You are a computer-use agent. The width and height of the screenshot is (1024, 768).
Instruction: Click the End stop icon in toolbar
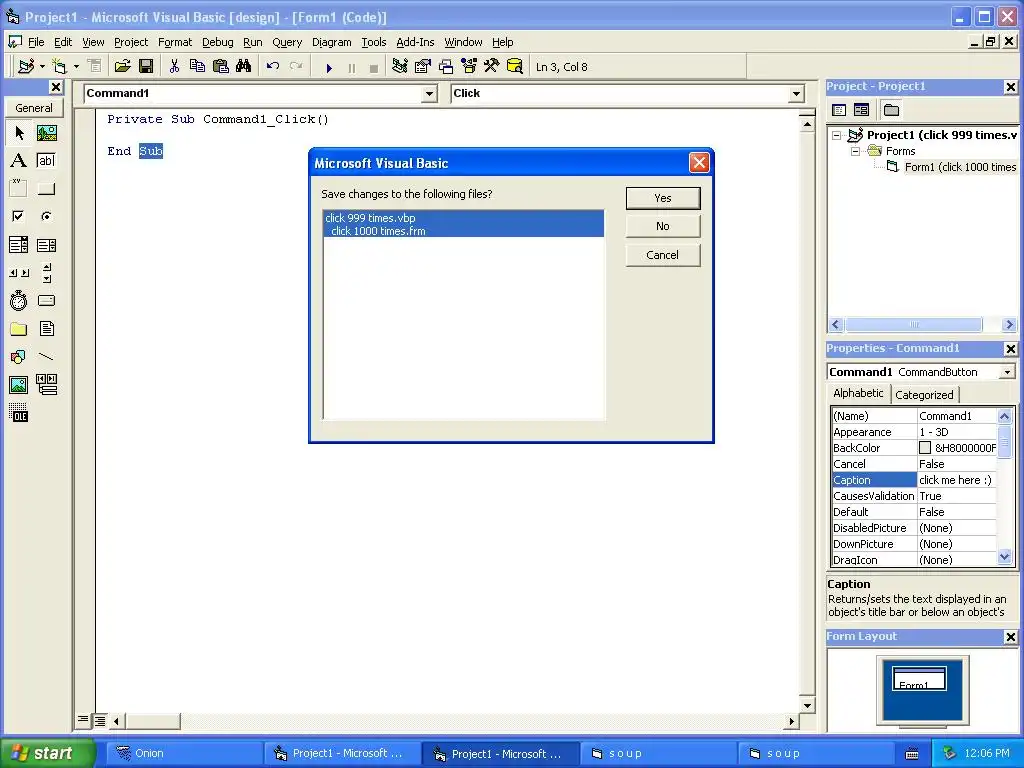tap(374, 67)
